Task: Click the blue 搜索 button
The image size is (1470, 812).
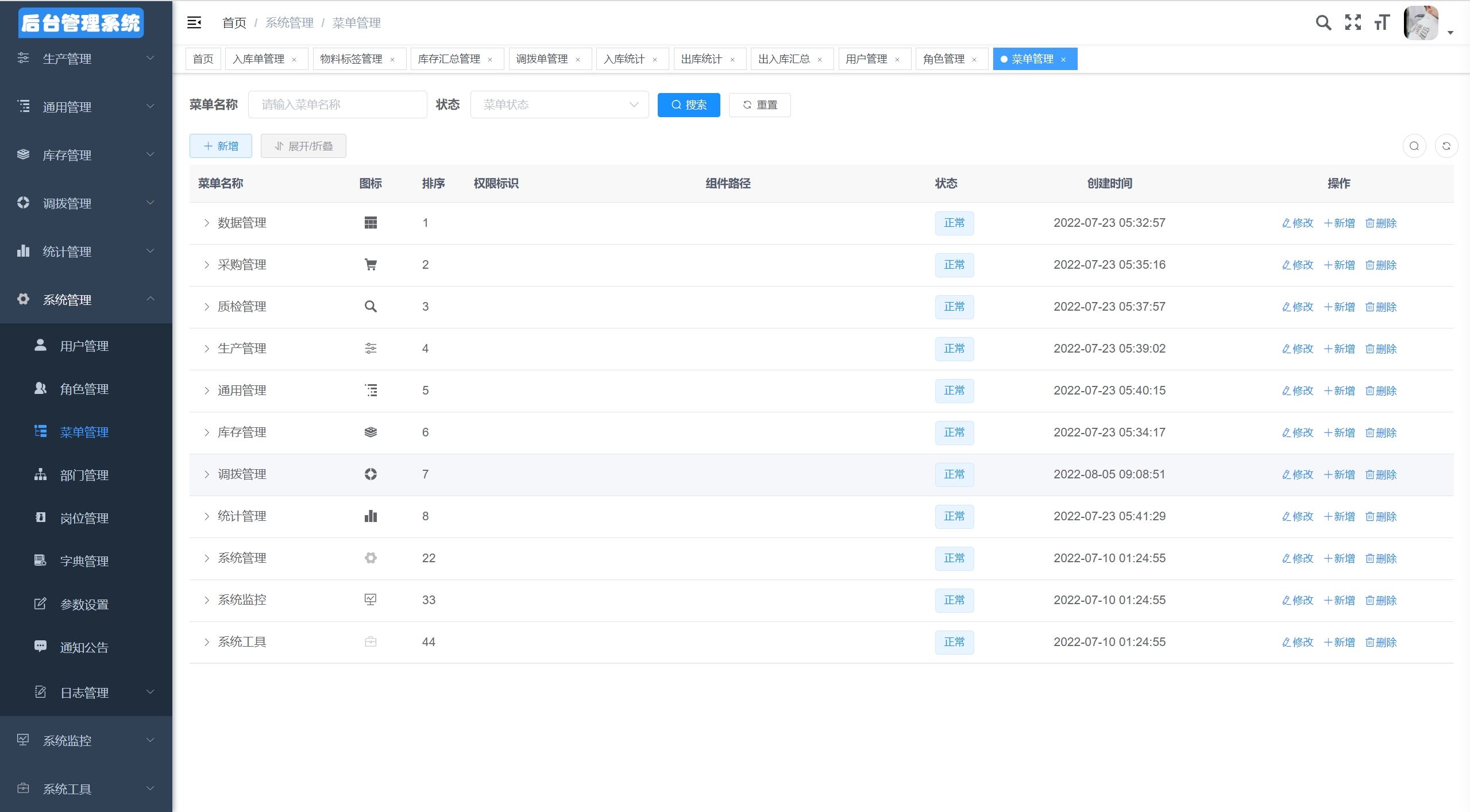Action: point(689,105)
